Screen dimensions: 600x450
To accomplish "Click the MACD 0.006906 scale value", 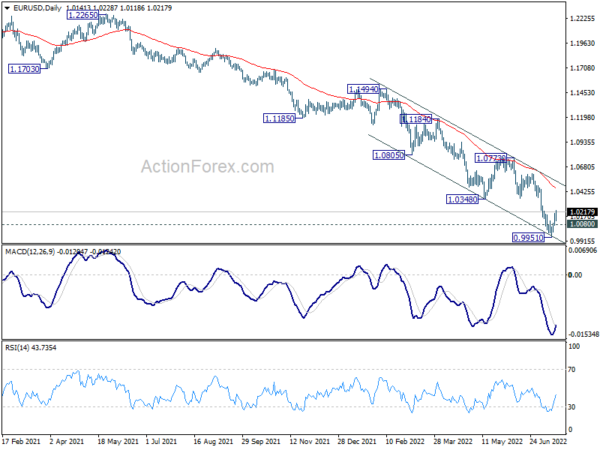I will (583, 250).
